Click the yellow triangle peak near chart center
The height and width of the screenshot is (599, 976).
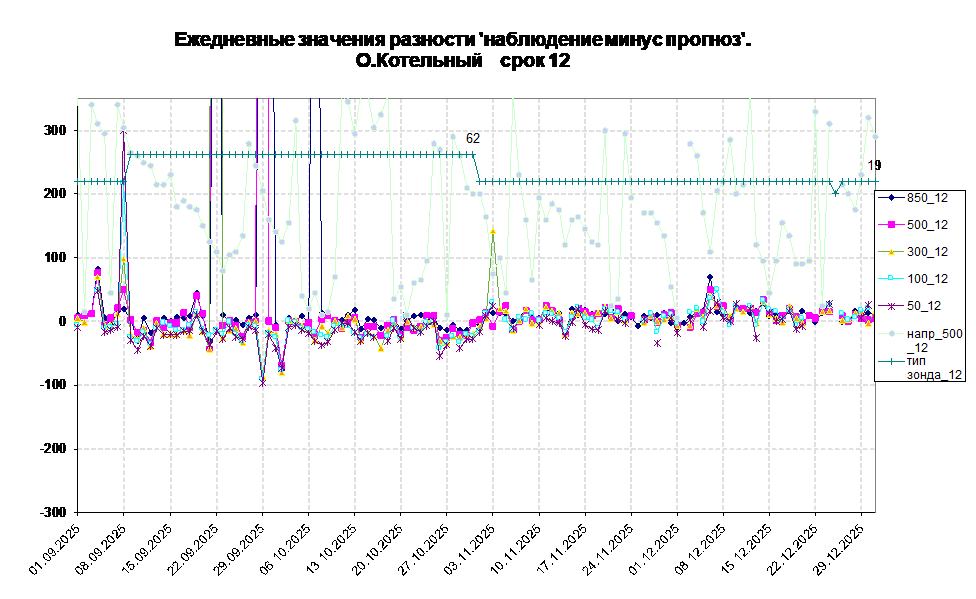[493, 231]
